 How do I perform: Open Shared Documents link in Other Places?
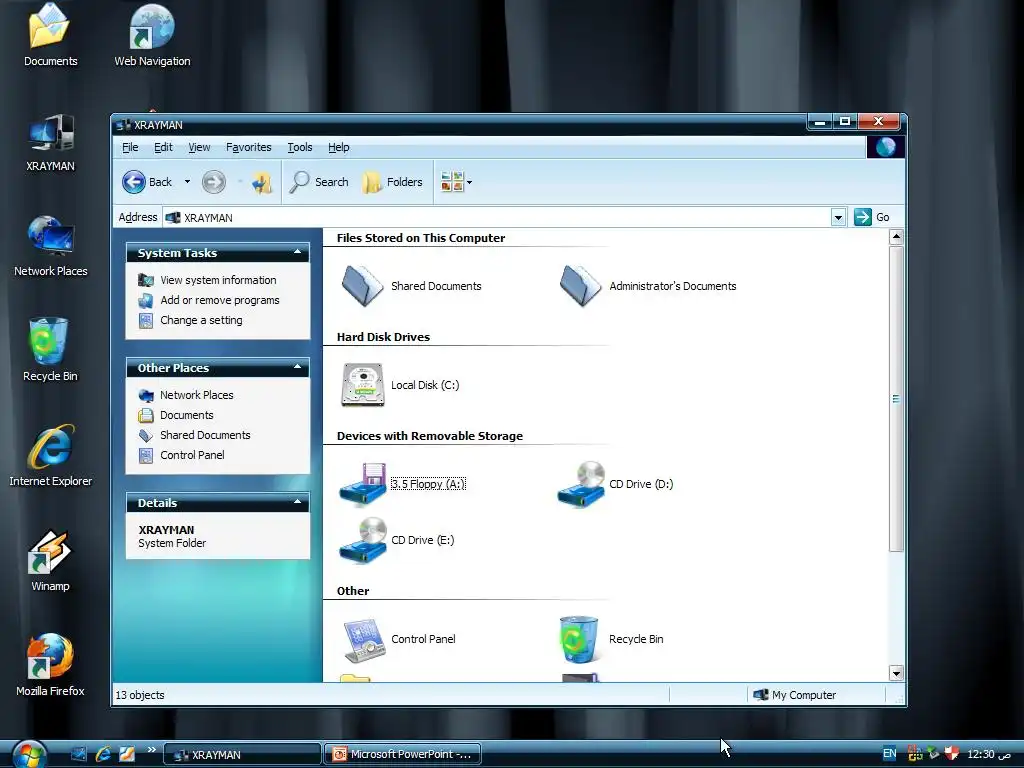pos(205,436)
